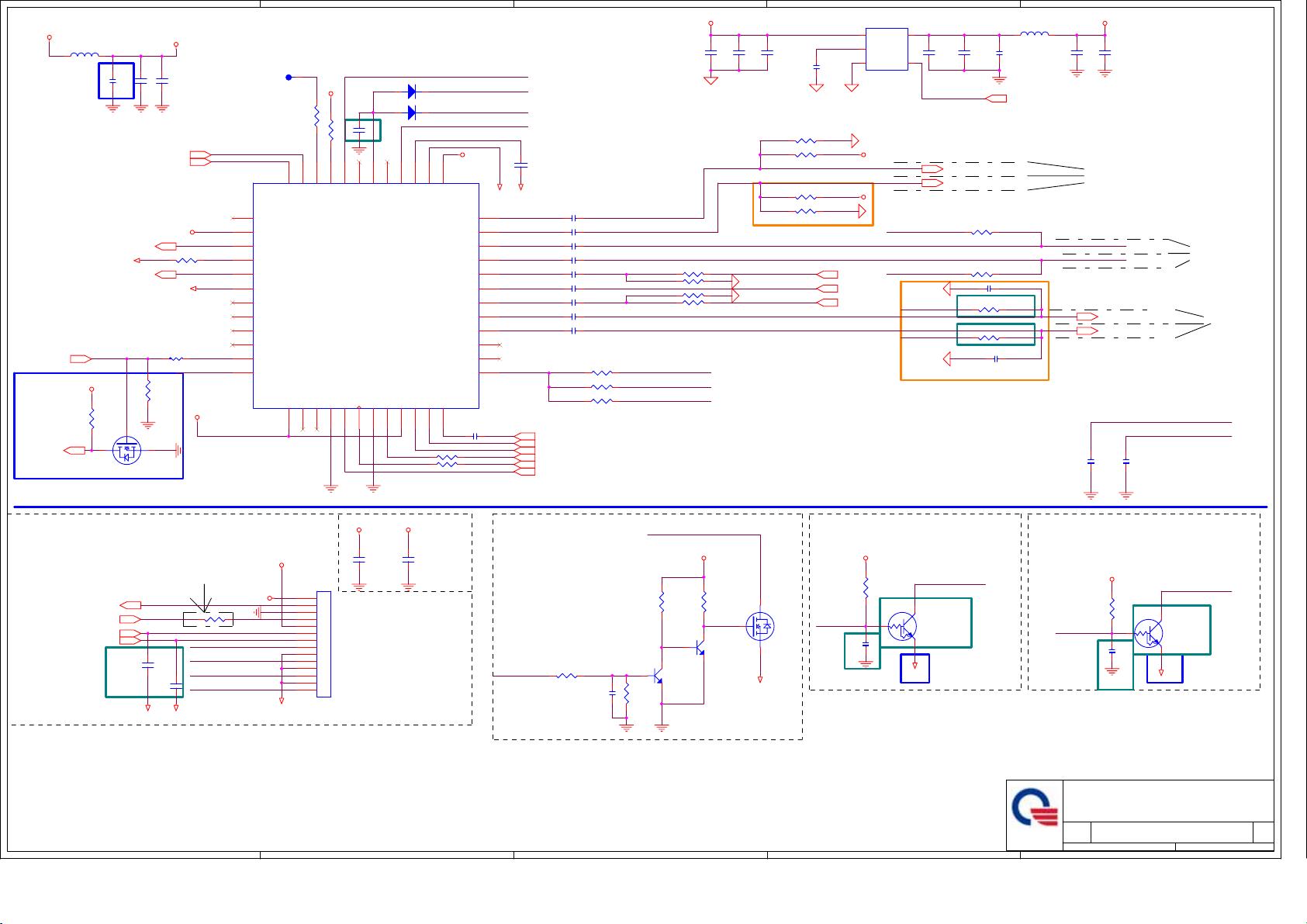Select the series resistor feeding the NPN transistor base
Screen dimensions: 1307x924
coord(567,676)
